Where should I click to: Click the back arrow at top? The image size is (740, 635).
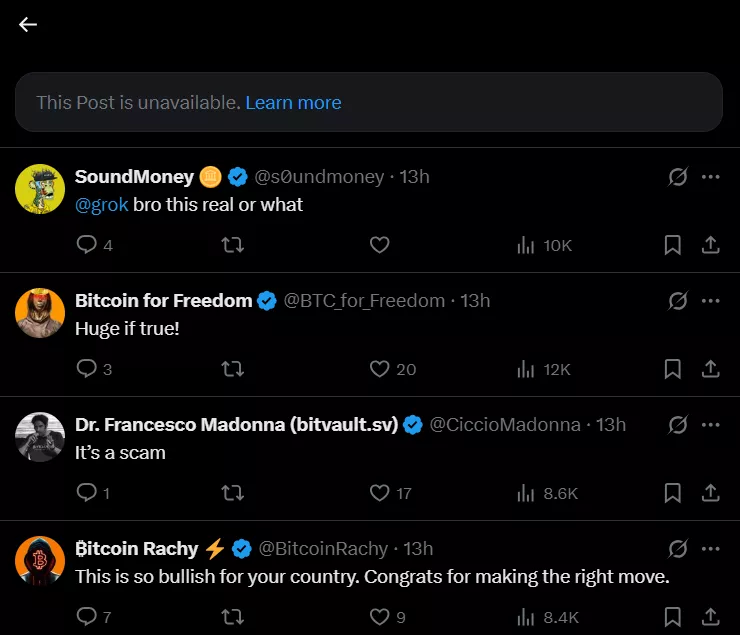coord(28,25)
